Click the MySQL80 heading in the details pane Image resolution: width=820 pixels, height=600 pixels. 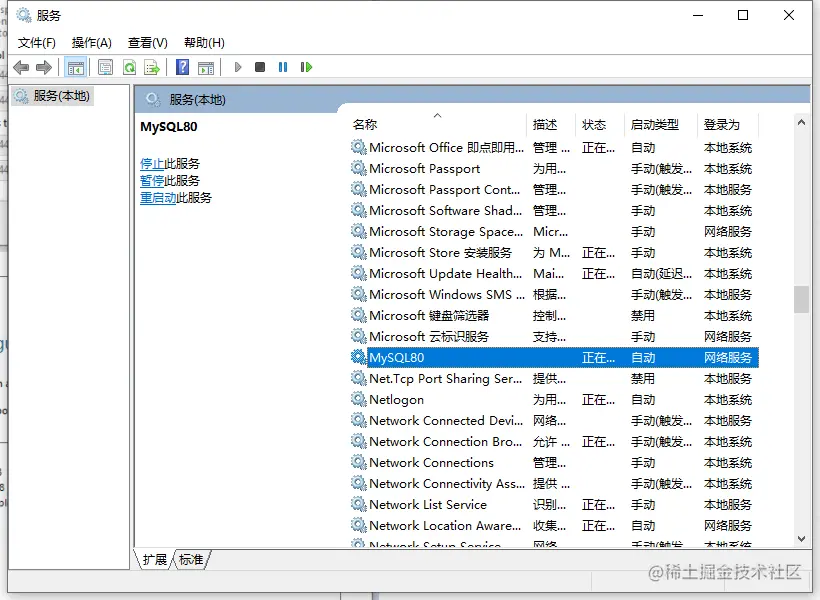168,127
